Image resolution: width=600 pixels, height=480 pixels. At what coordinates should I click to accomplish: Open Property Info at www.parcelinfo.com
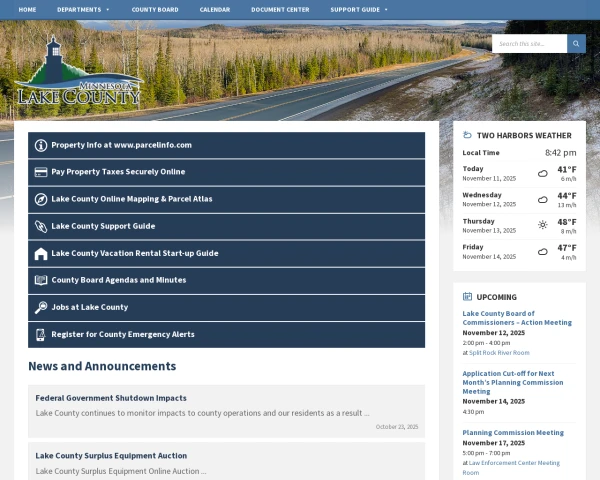pos(227,145)
